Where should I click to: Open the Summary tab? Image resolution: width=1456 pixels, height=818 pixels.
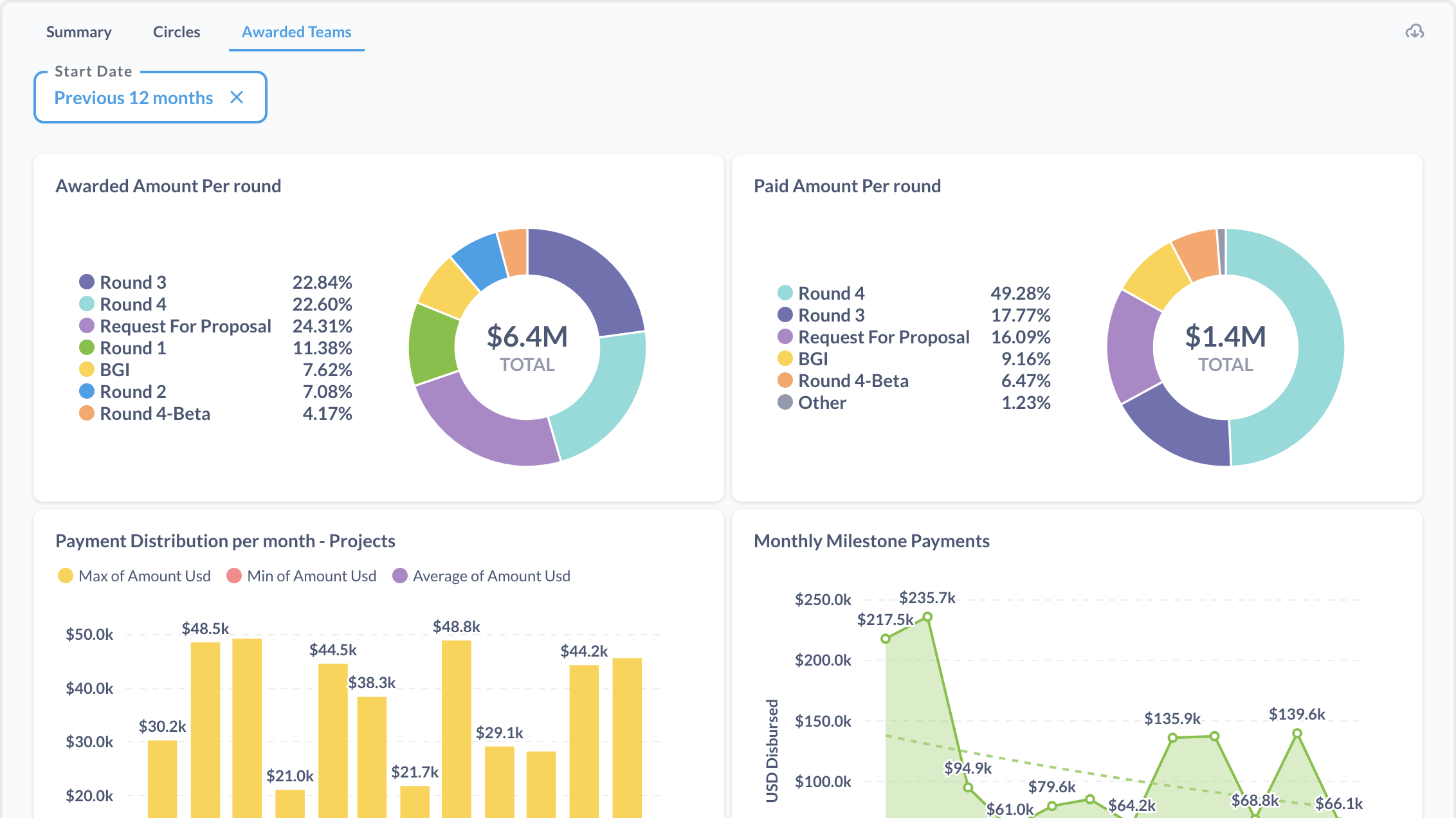tap(78, 32)
